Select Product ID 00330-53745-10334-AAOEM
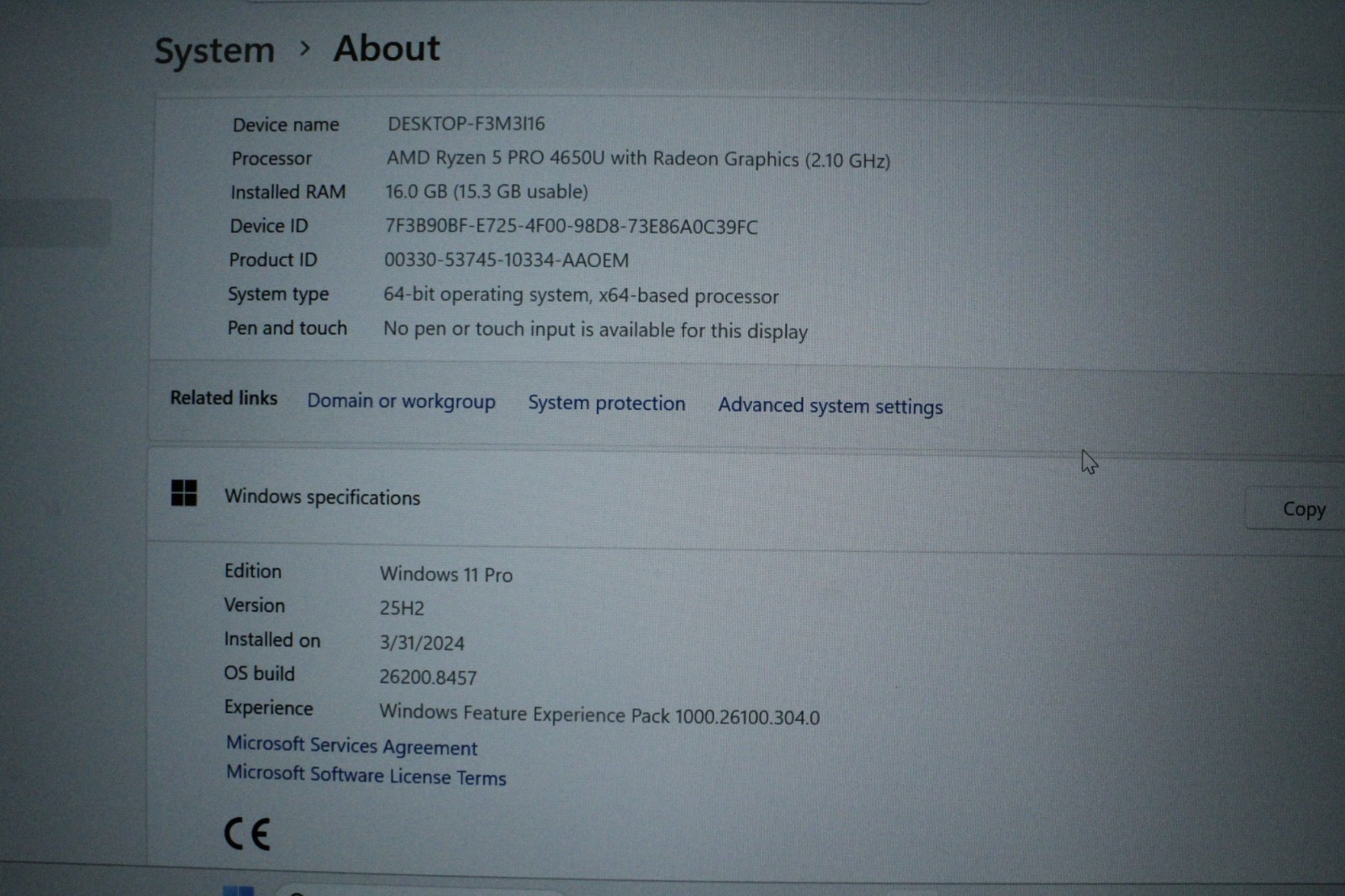 506,260
